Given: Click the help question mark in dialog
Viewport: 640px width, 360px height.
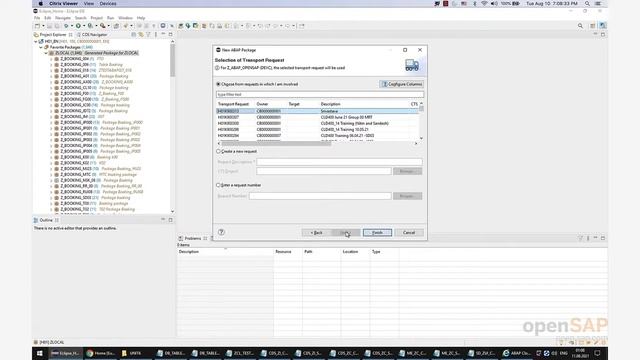Looking at the screenshot, I should tap(221, 232).
